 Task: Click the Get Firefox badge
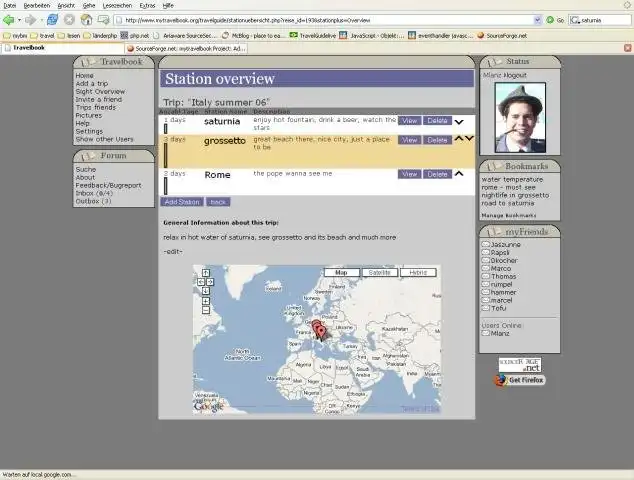click(x=520, y=380)
